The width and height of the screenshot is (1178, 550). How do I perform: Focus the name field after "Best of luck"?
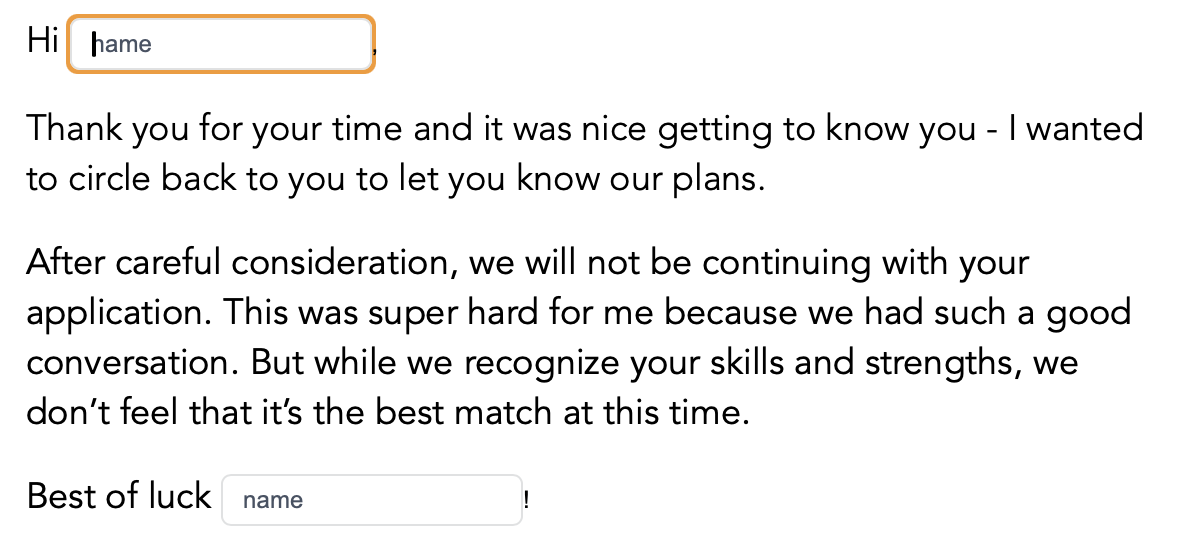tap(371, 499)
